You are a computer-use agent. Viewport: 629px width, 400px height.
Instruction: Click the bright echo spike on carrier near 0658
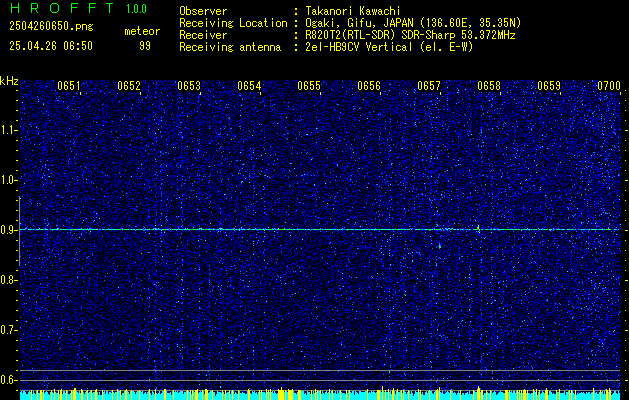[x=479, y=229]
